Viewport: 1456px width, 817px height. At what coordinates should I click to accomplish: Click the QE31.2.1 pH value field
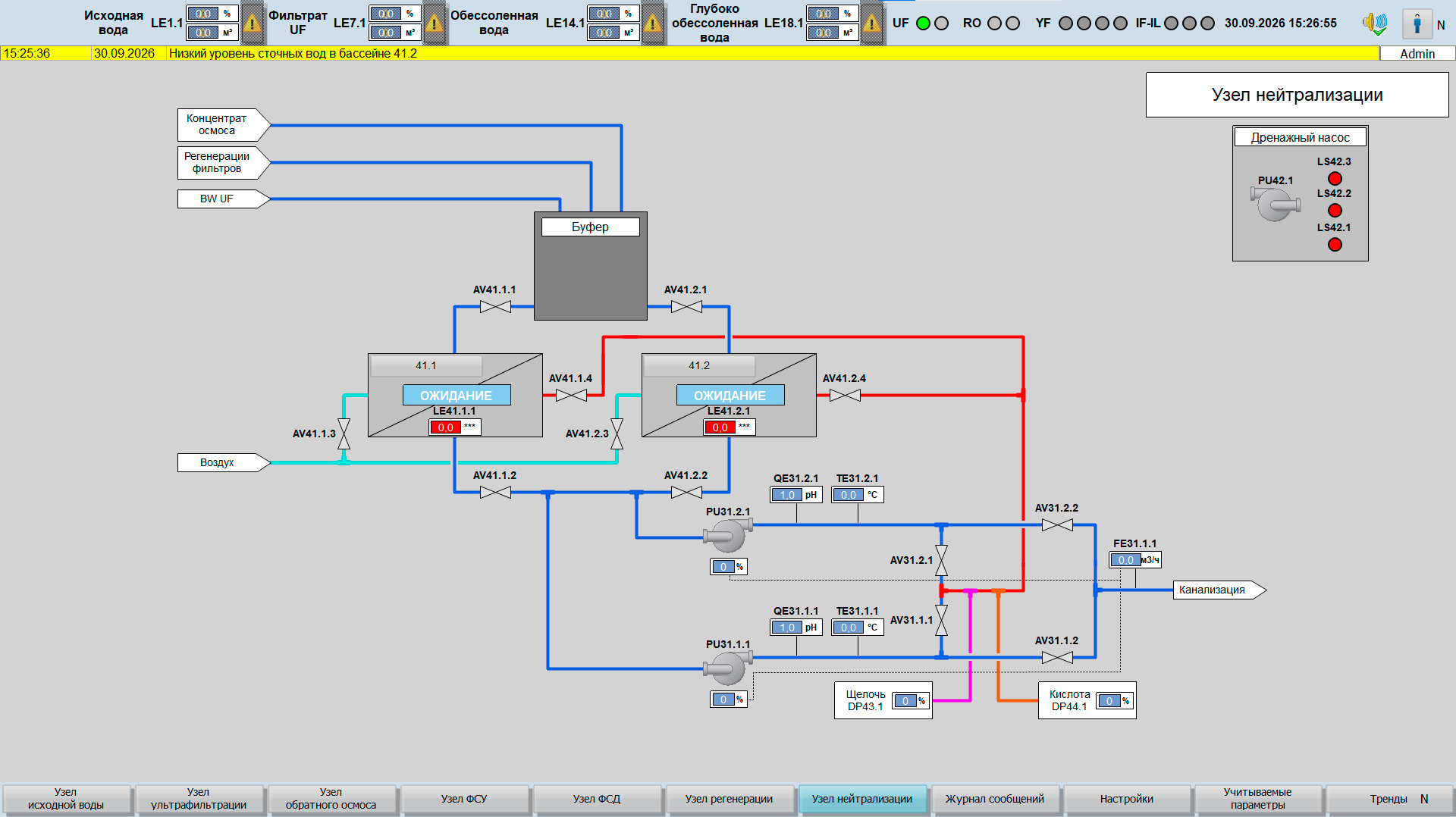click(x=787, y=495)
